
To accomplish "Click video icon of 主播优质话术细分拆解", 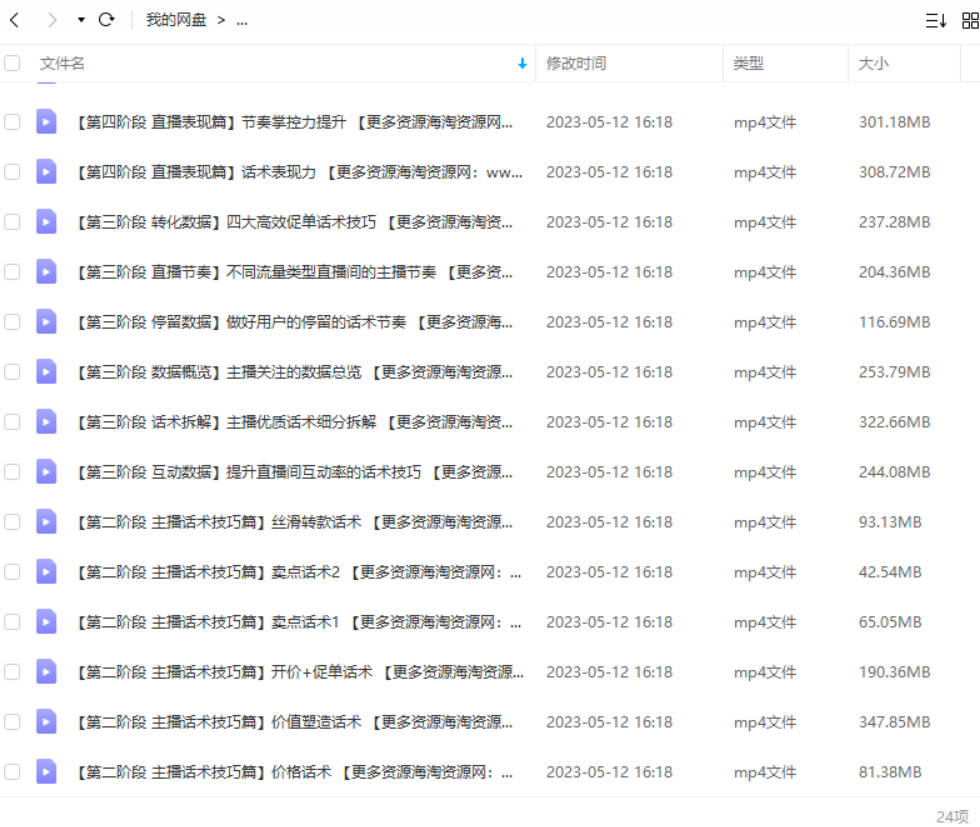I will [x=46, y=421].
